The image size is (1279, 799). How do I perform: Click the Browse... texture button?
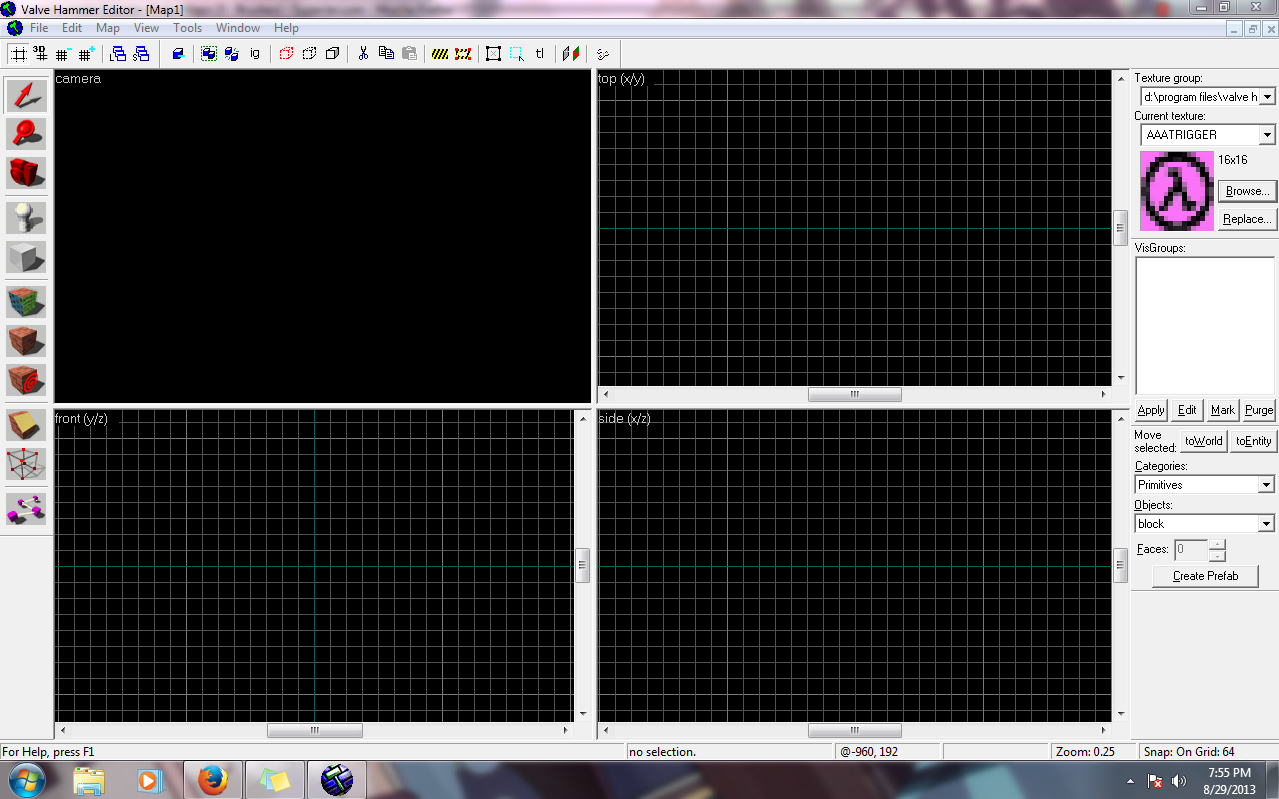pyautogui.click(x=1247, y=191)
